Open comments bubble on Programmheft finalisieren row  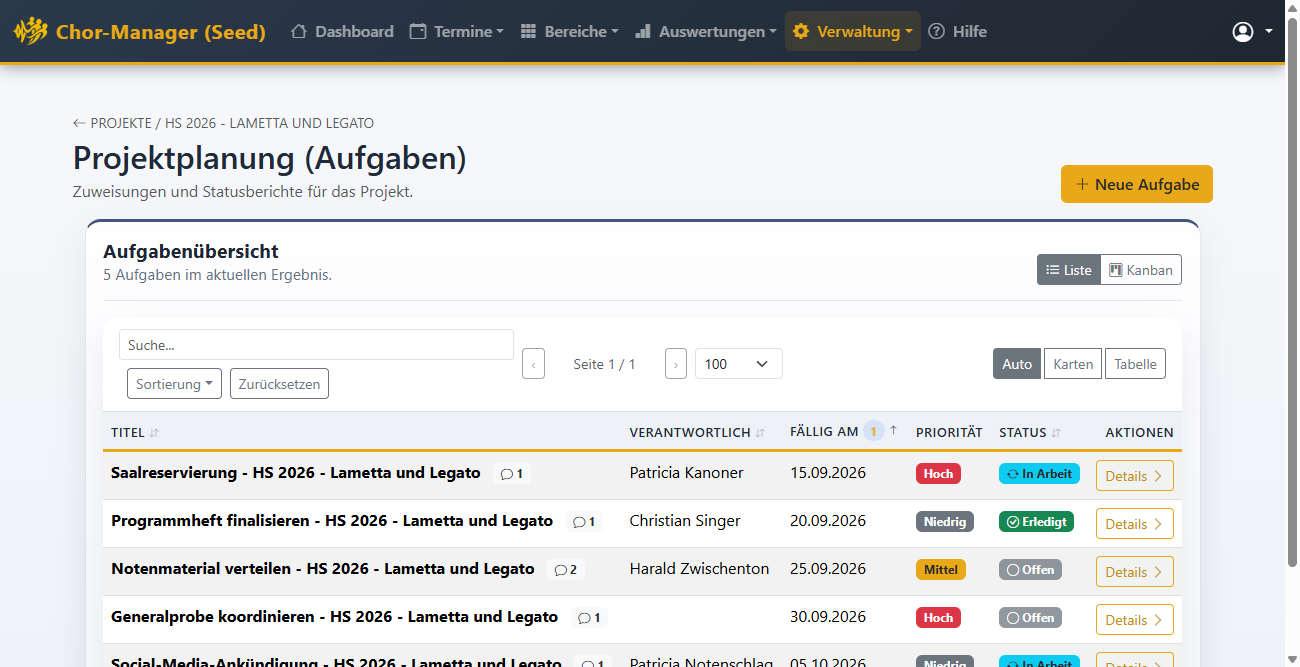[x=584, y=522]
